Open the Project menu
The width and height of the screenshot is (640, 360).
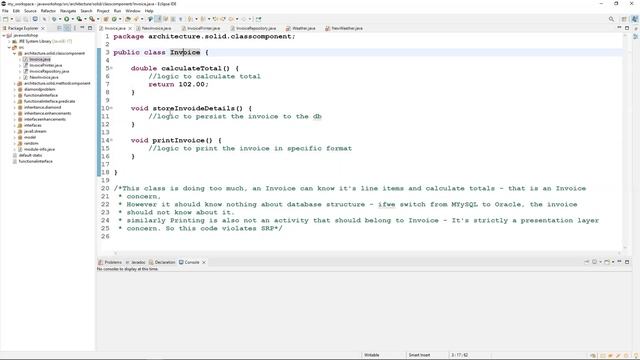[x=103, y=11]
